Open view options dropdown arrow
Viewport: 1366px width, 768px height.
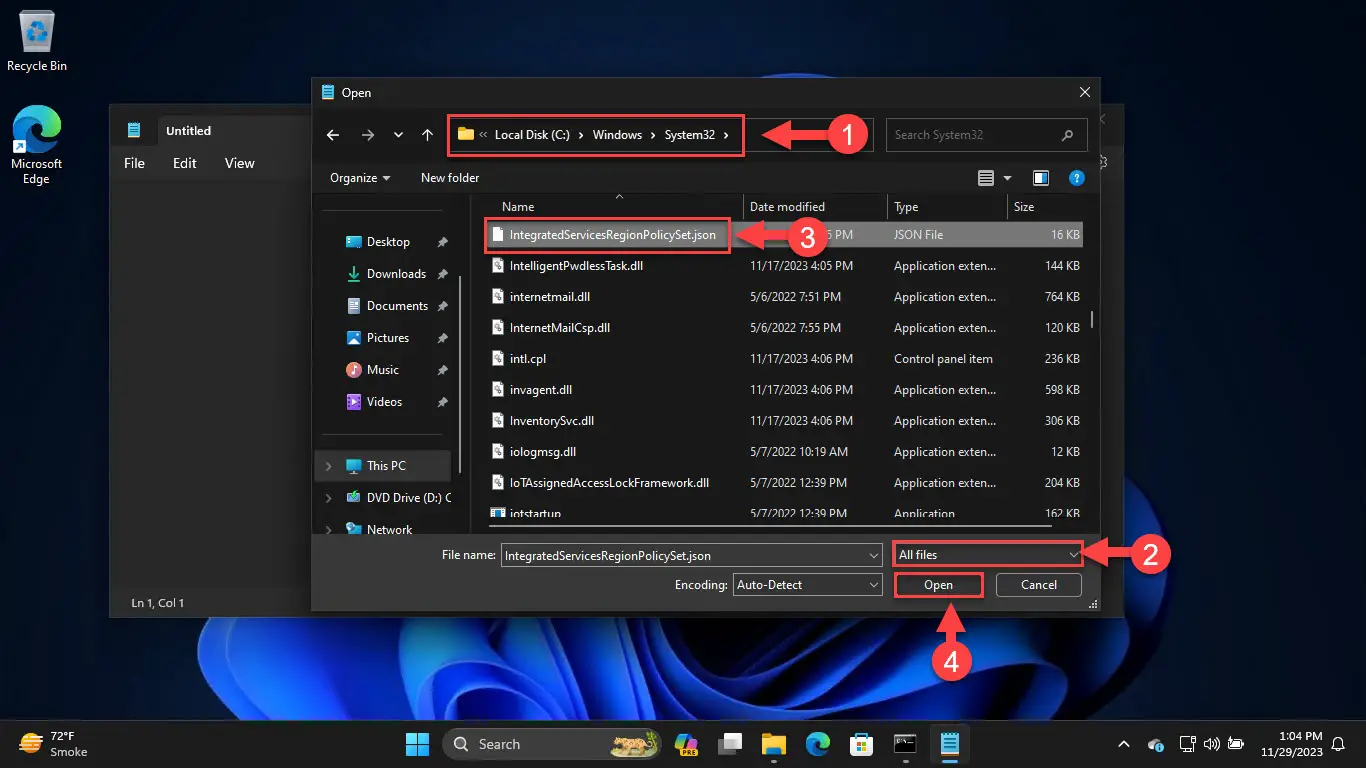(x=1007, y=178)
